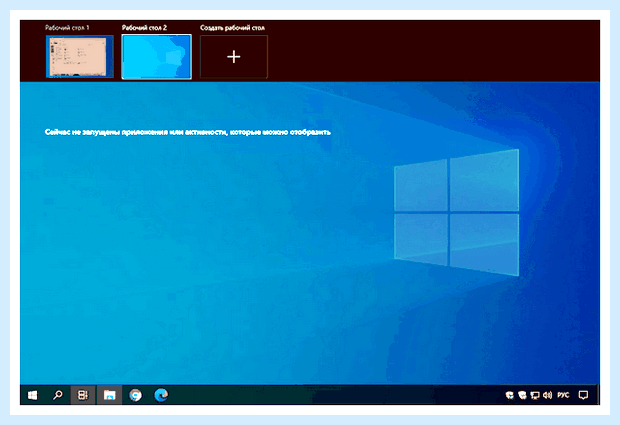Click the Создать рабочий стол label
The width and height of the screenshot is (620, 425).
[232, 28]
